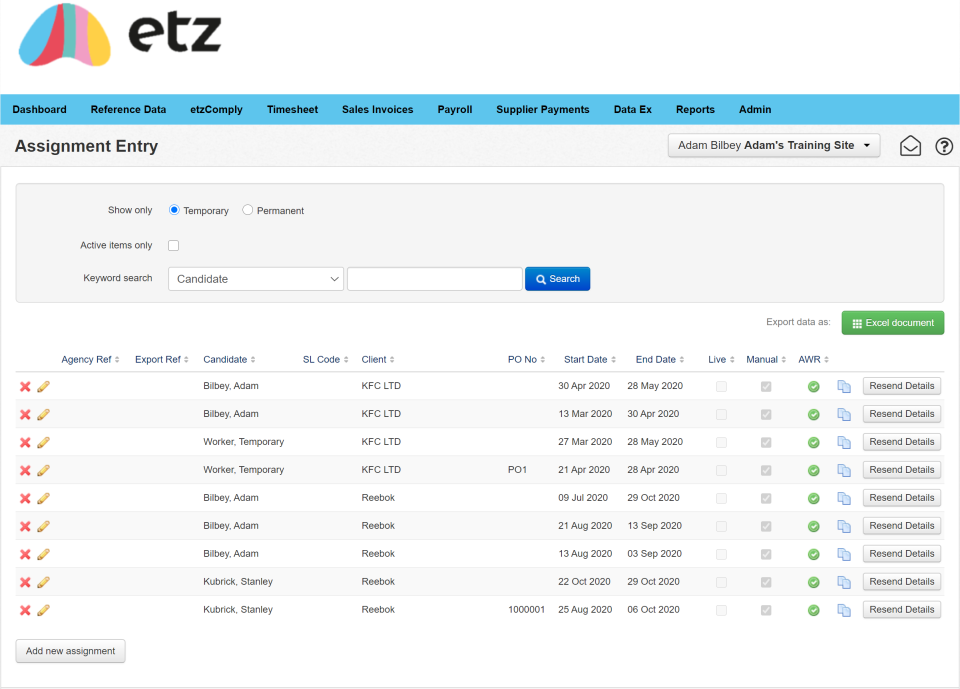Open the Reports menu
The image size is (960, 689).
pyautogui.click(x=695, y=110)
